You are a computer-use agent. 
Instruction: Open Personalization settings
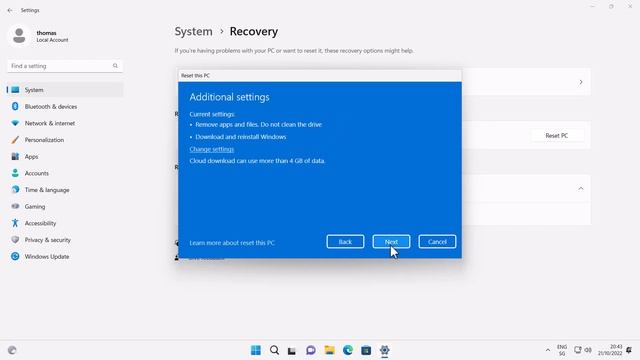click(64, 140)
